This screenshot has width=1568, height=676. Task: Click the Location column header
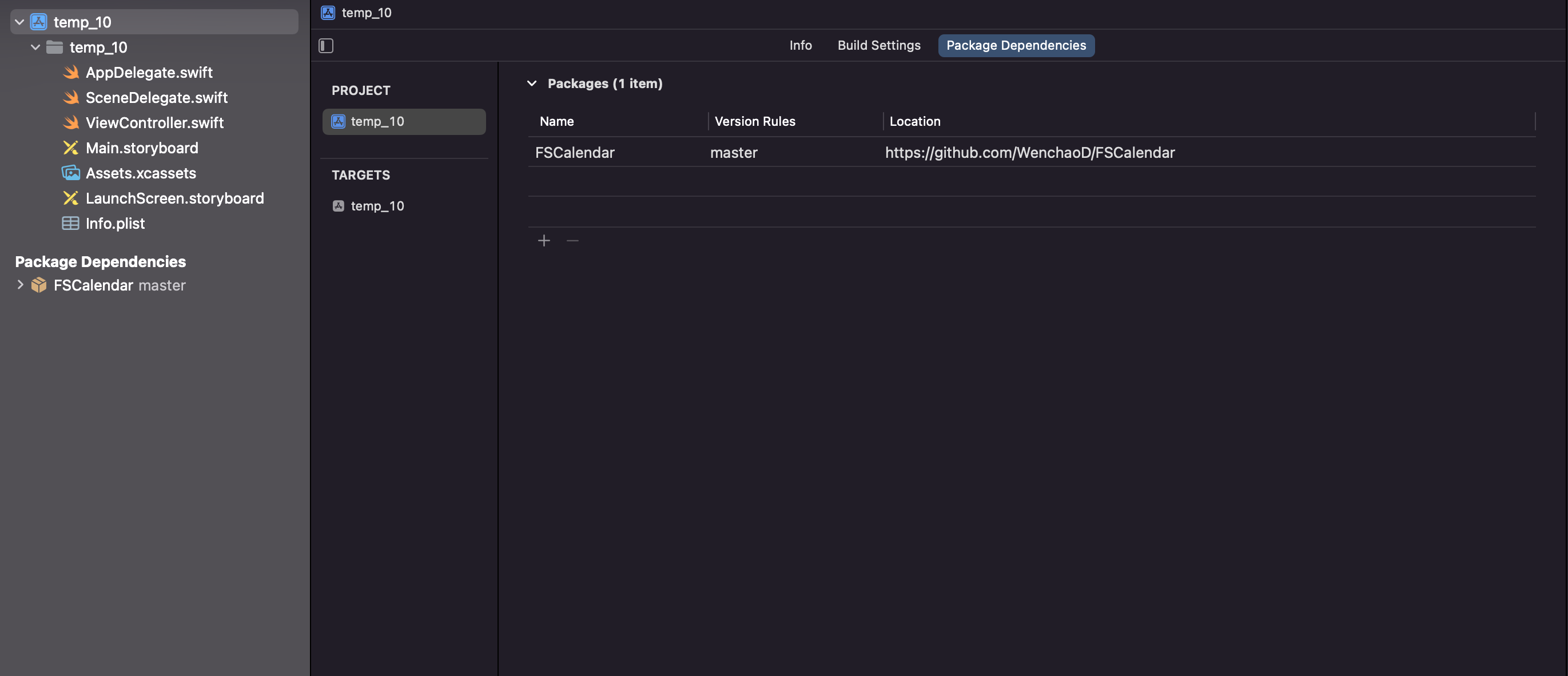915,121
